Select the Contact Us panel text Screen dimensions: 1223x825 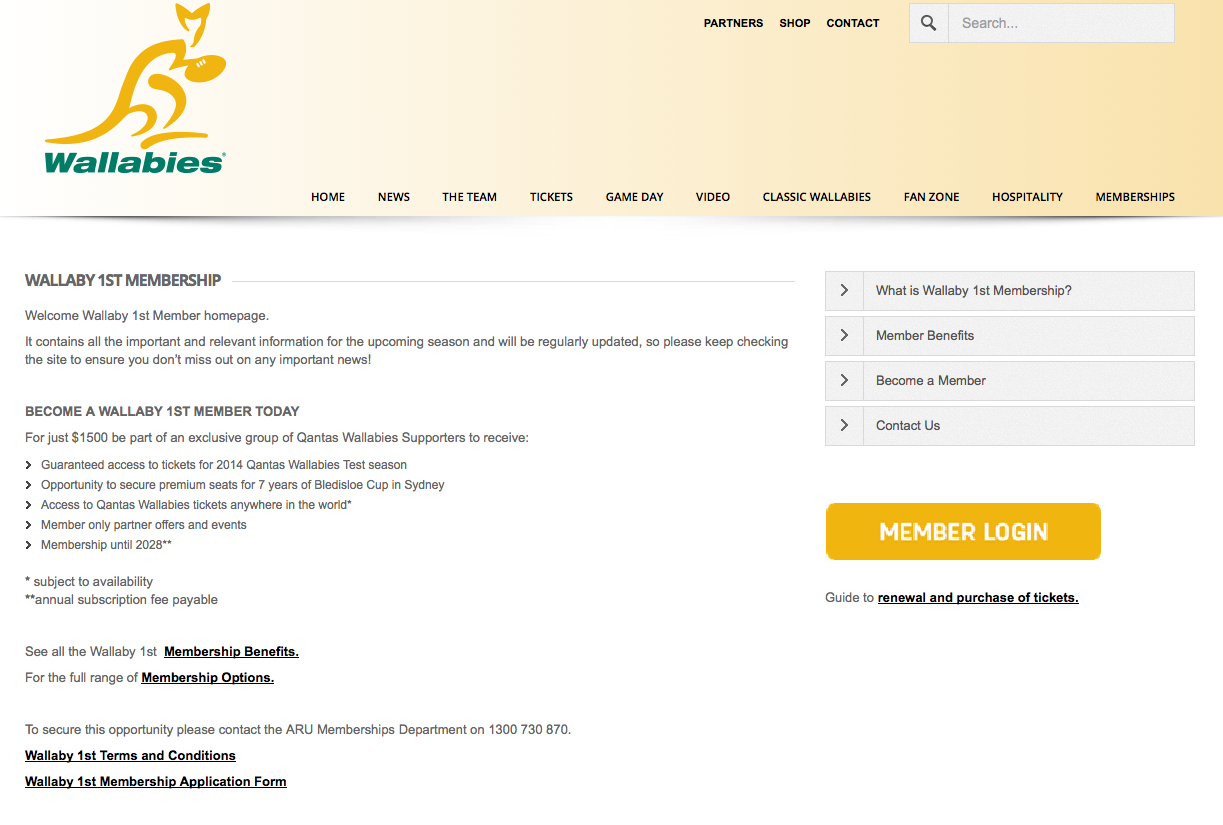908,426
